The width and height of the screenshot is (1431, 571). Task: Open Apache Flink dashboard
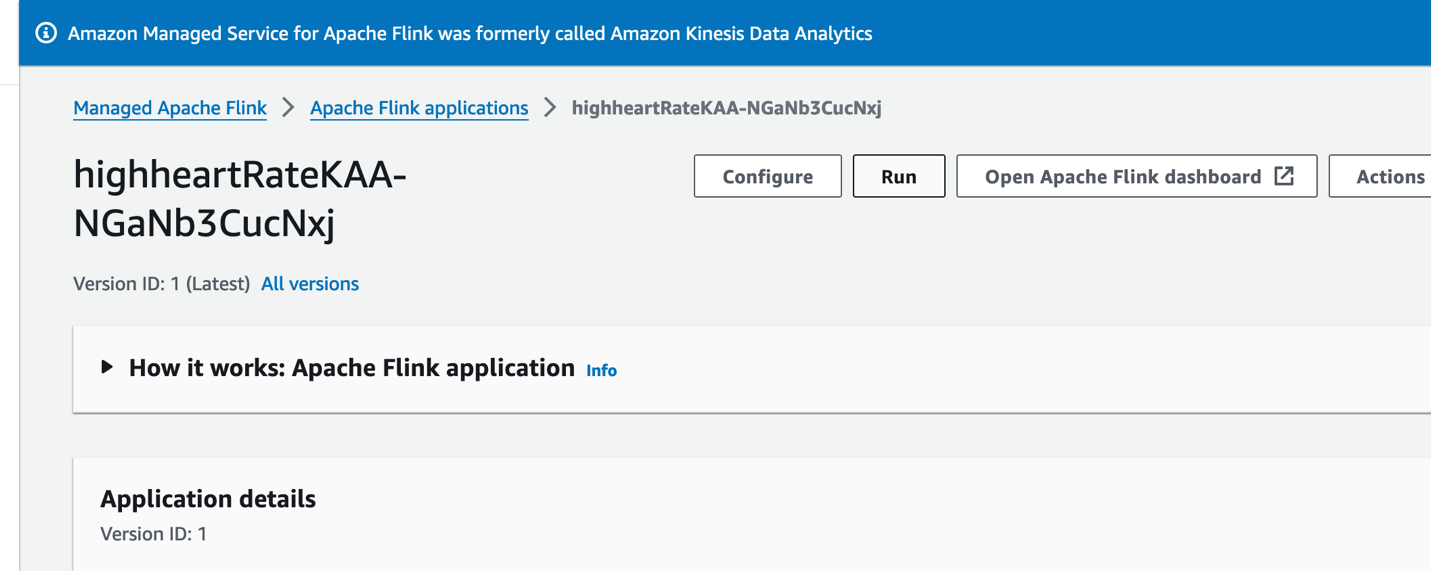pyautogui.click(x=1123, y=177)
